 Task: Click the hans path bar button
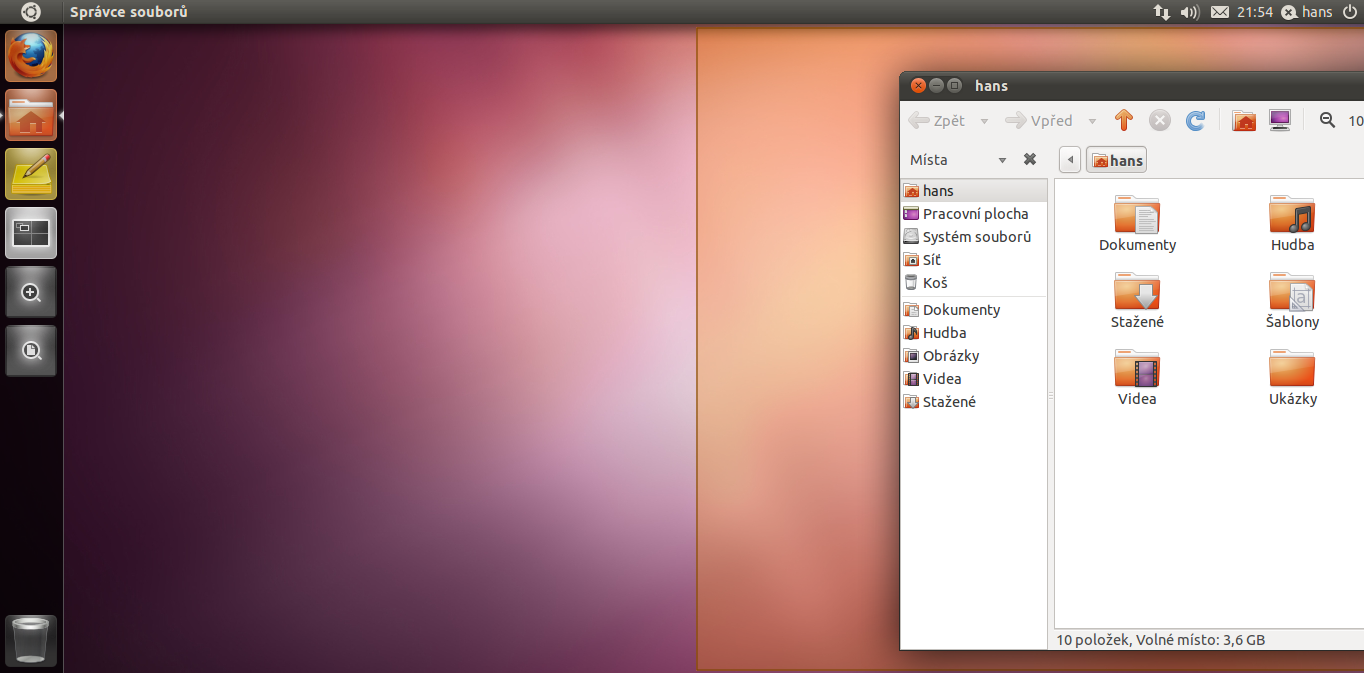point(1116,160)
